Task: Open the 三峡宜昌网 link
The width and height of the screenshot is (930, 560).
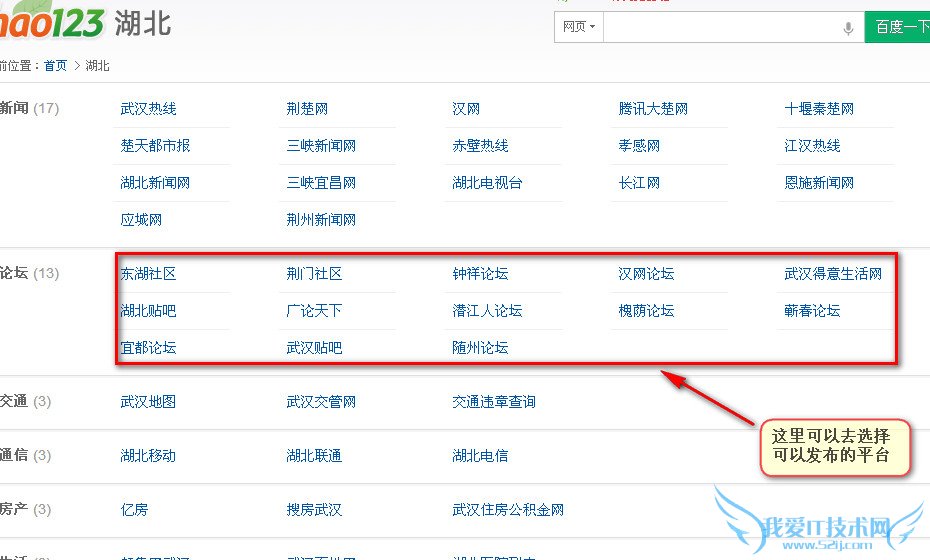Action: tap(321, 183)
